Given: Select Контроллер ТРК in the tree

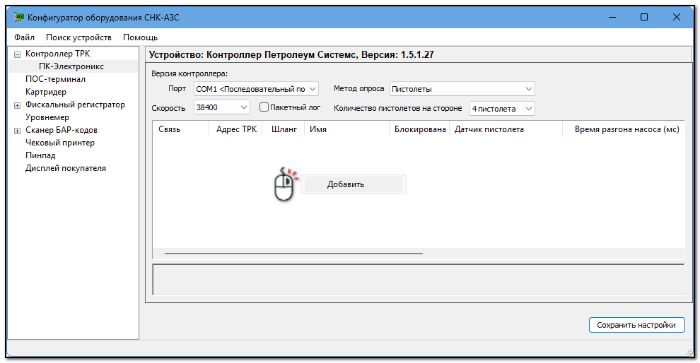Looking at the screenshot, I should (x=58, y=54).
